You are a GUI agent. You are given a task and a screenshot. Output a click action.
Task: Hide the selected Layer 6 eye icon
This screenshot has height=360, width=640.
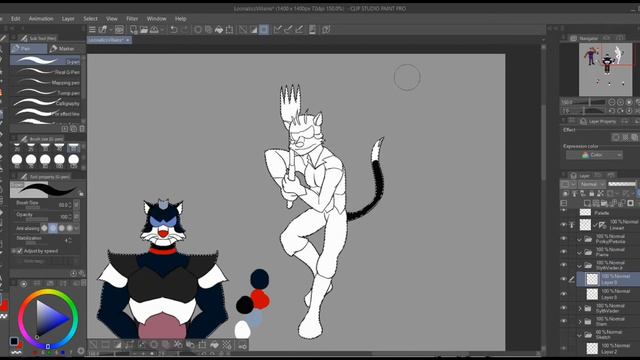(564, 279)
